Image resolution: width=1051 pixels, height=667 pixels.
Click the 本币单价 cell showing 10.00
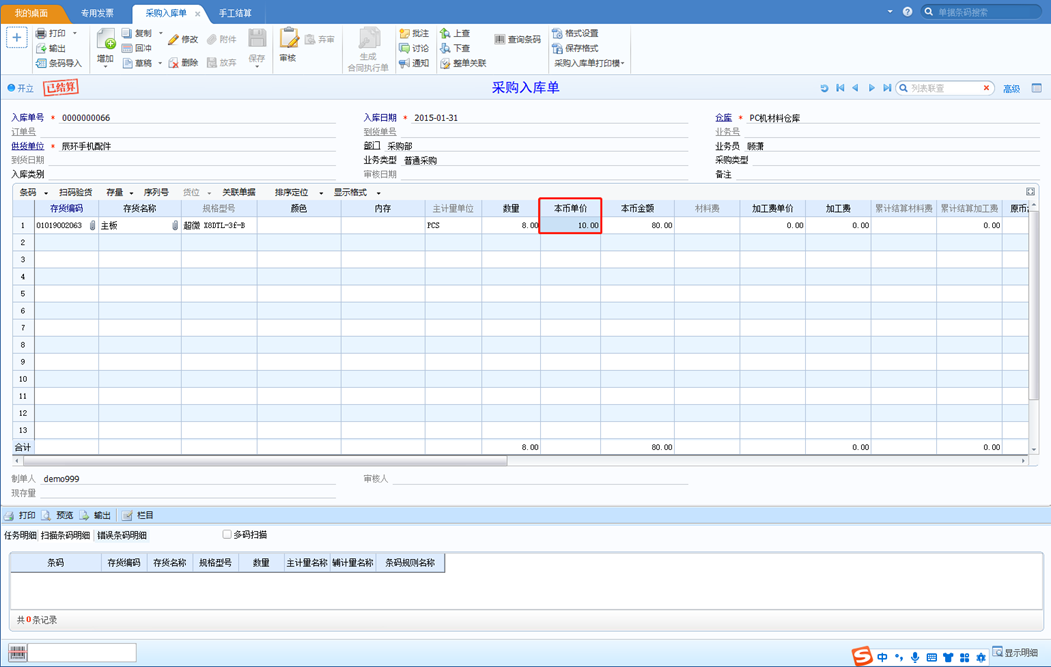coord(570,225)
